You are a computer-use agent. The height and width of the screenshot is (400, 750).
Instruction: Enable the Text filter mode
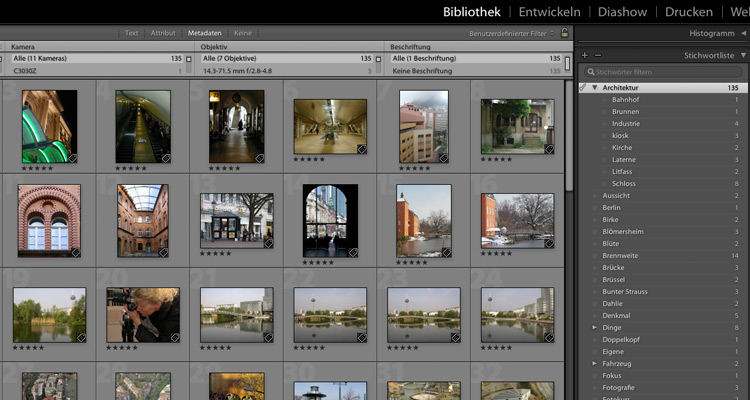click(x=132, y=33)
